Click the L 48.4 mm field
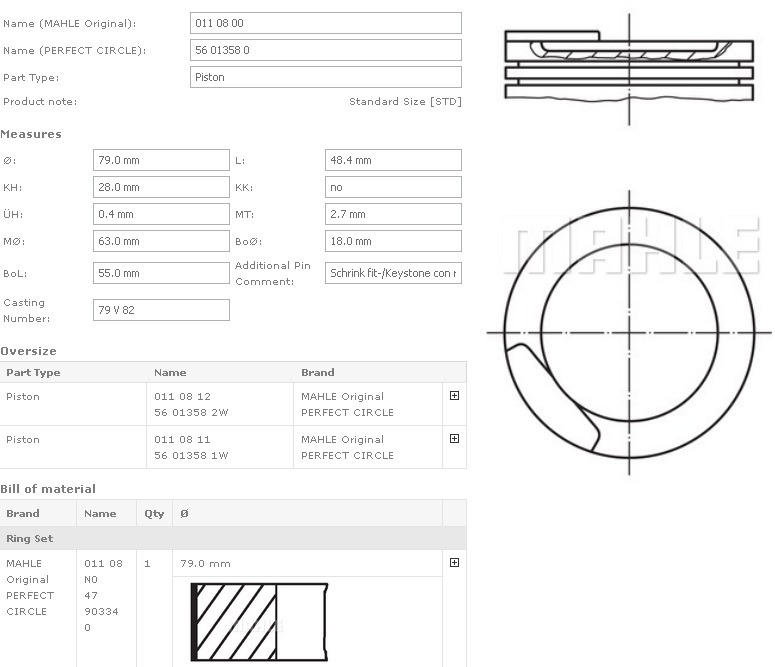The image size is (775, 667). click(393, 160)
